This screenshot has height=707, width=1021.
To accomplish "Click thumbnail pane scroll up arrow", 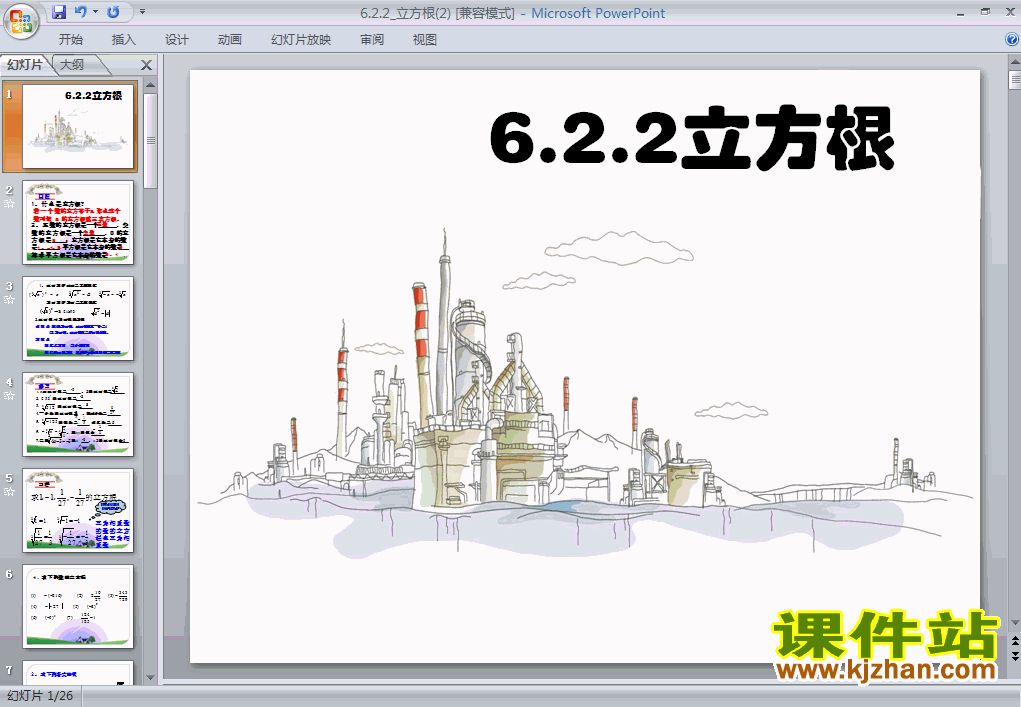I will click(150, 85).
